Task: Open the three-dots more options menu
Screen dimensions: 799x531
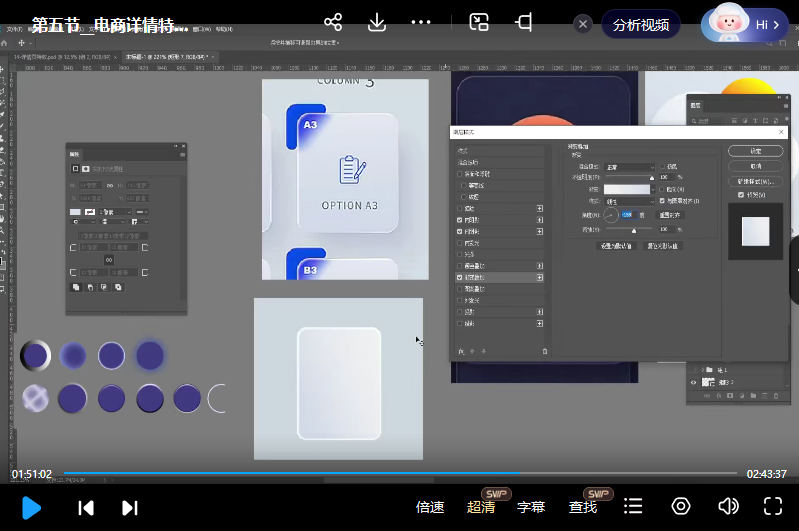Action: 421,22
